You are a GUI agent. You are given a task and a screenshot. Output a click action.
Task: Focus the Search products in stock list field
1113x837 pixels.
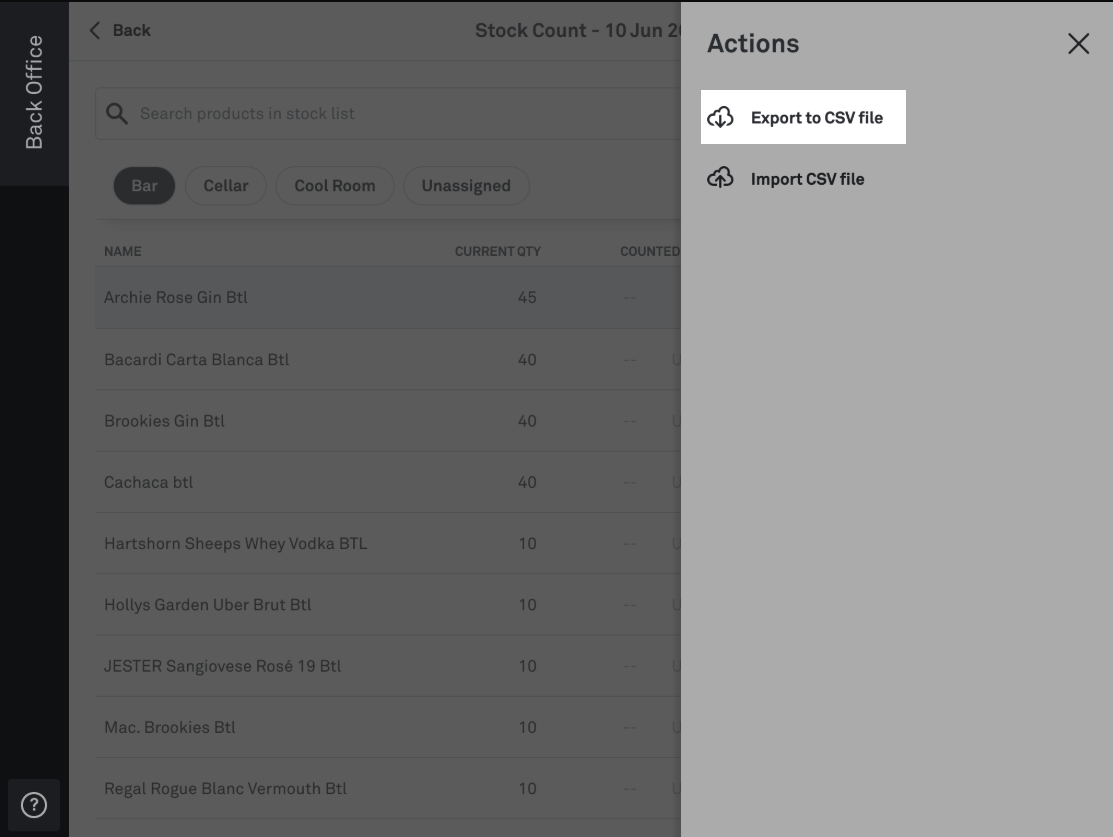point(388,114)
